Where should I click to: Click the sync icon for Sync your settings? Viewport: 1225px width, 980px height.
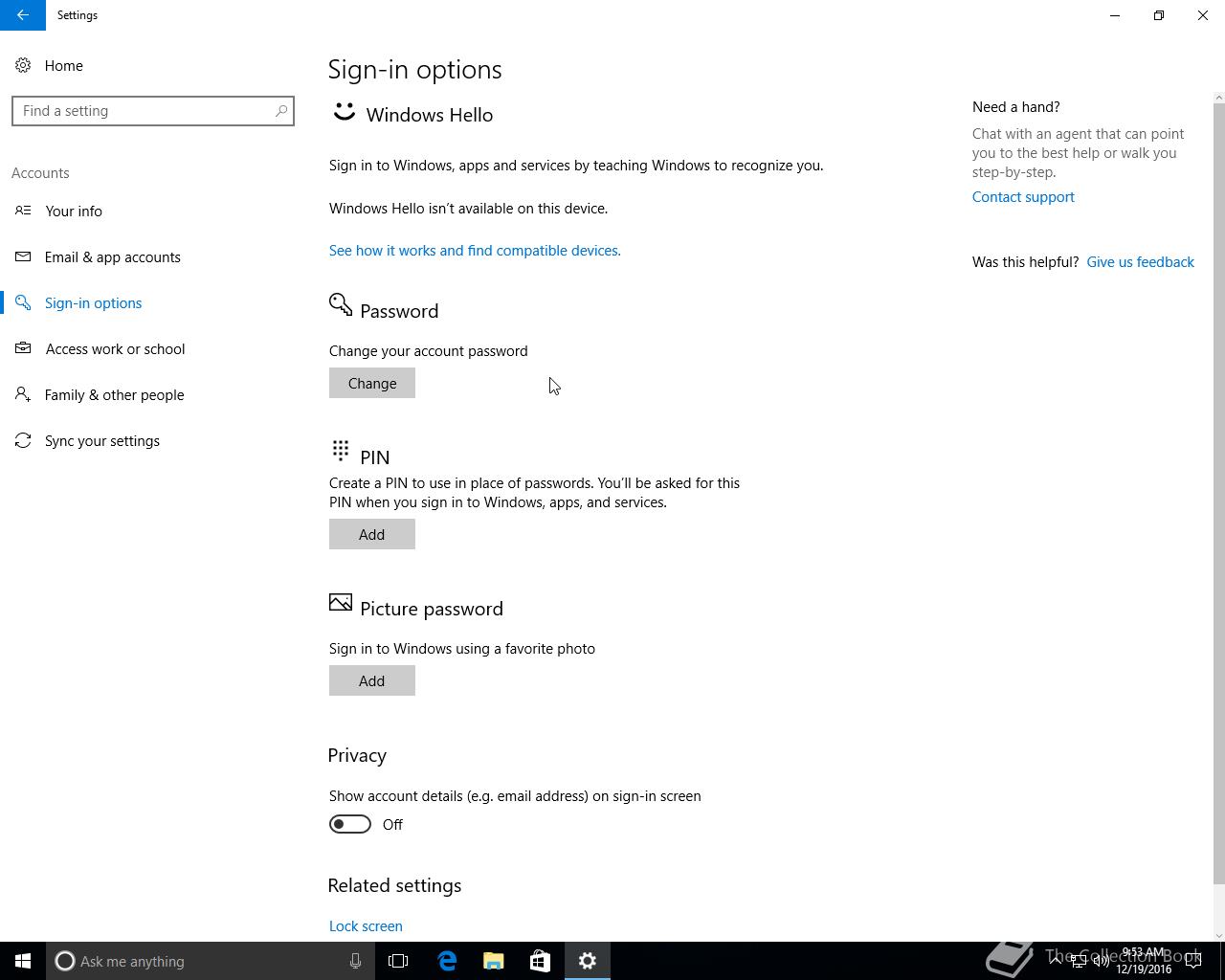[x=23, y=440]
